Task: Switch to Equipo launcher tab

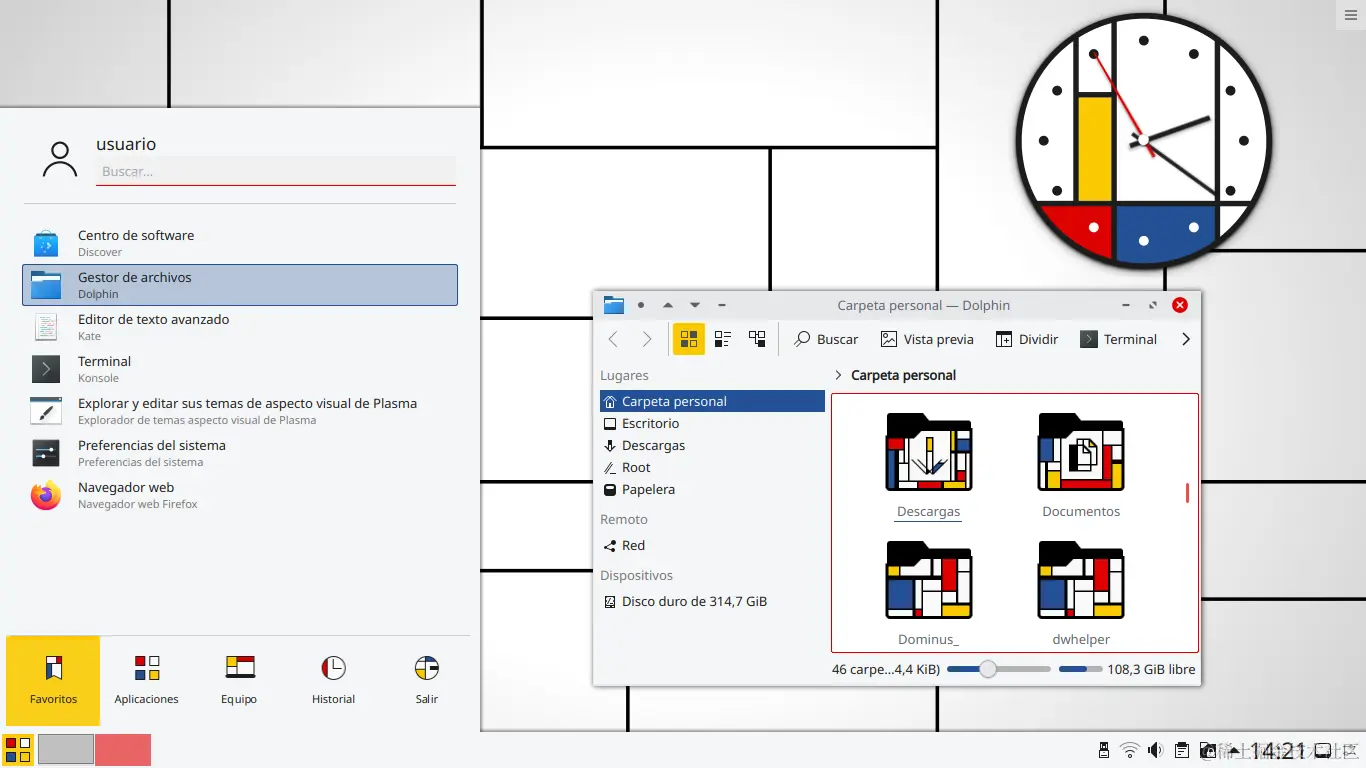Action: 239,680
